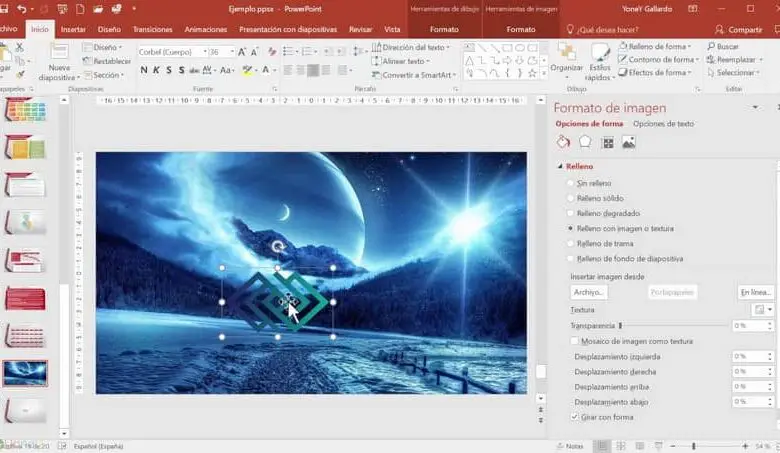The image size is (780, 453).
Task: Open the Textura dropdown
Action: click(x=763, y=310)
